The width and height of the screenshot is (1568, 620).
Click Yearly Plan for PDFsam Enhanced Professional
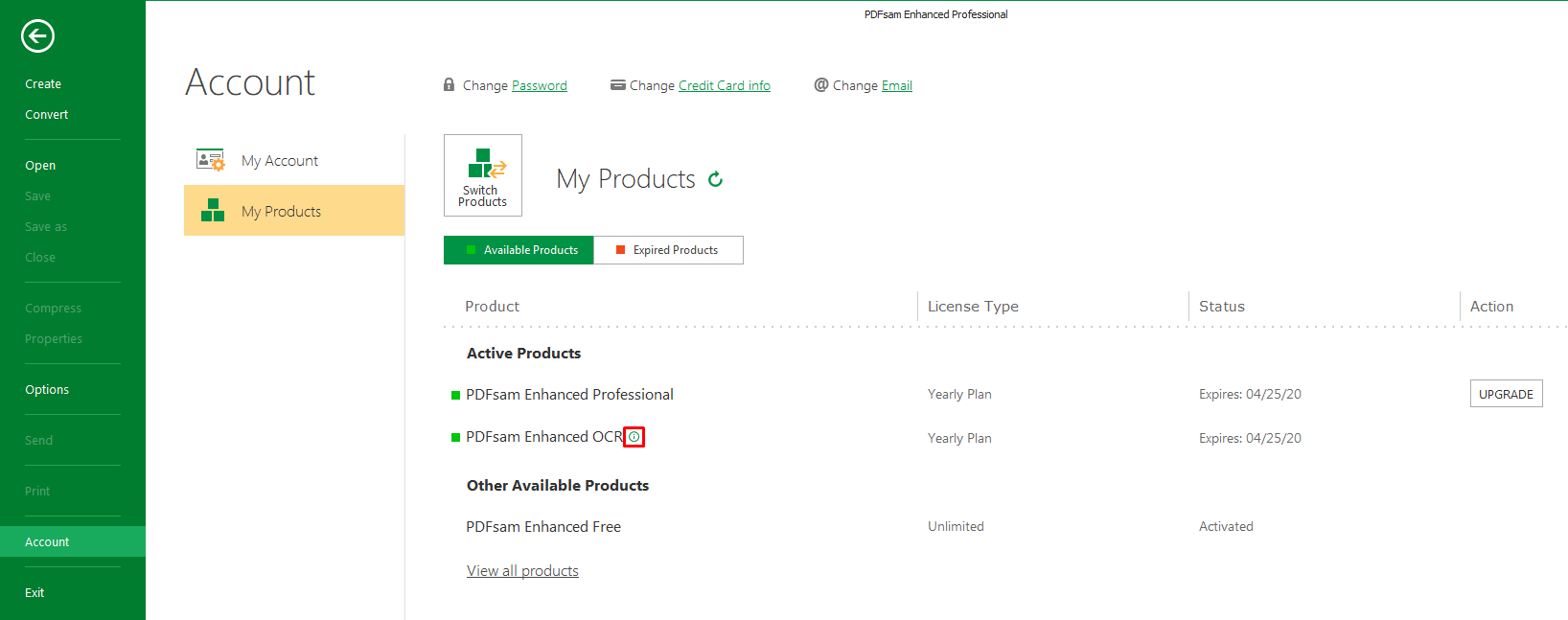point(959,395)
